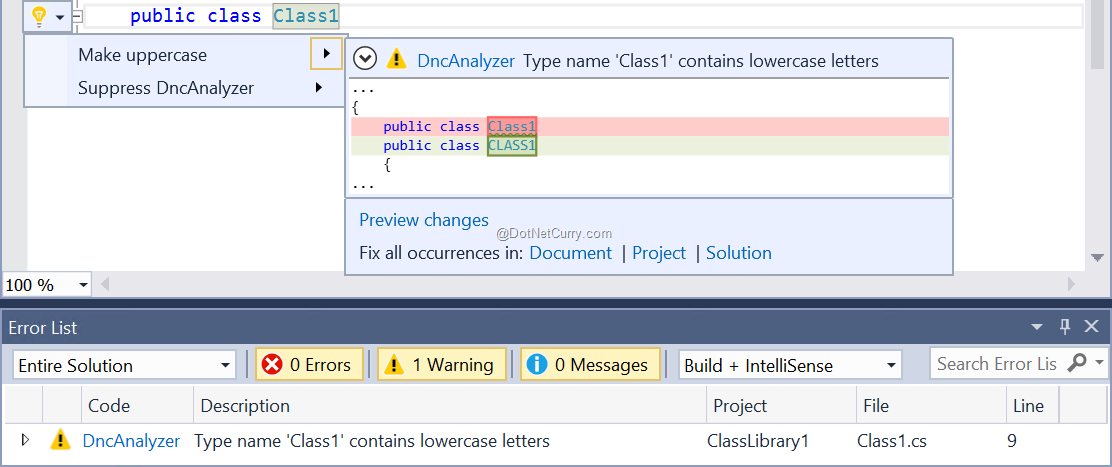Click the vertical scrollbar down arrow

(1098, 258)
